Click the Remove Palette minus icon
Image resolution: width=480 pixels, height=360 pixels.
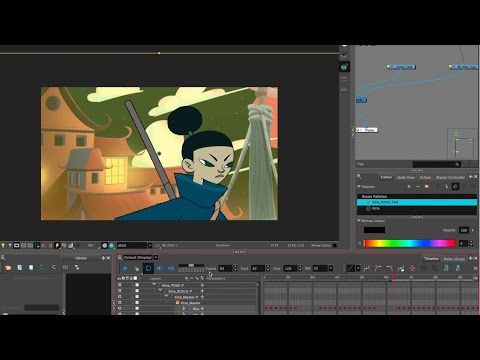[x=418, y=186]
